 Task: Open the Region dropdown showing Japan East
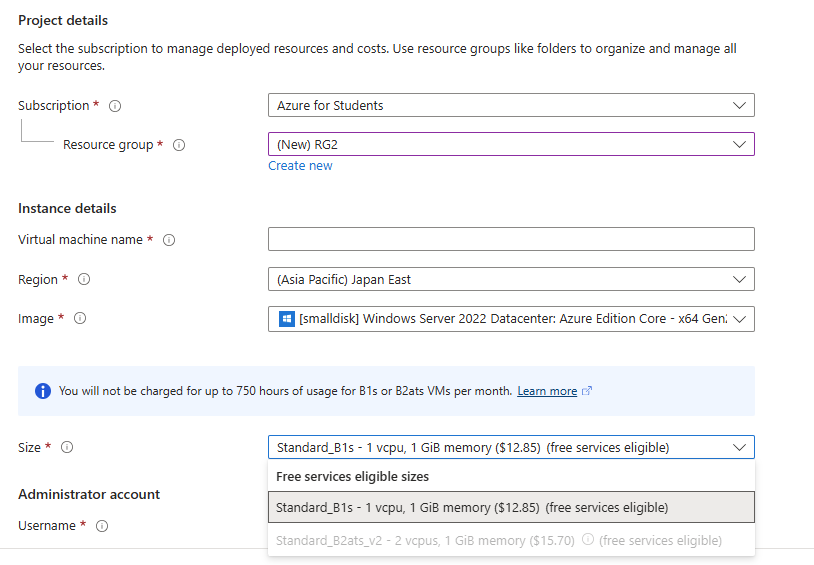point(511,279)
